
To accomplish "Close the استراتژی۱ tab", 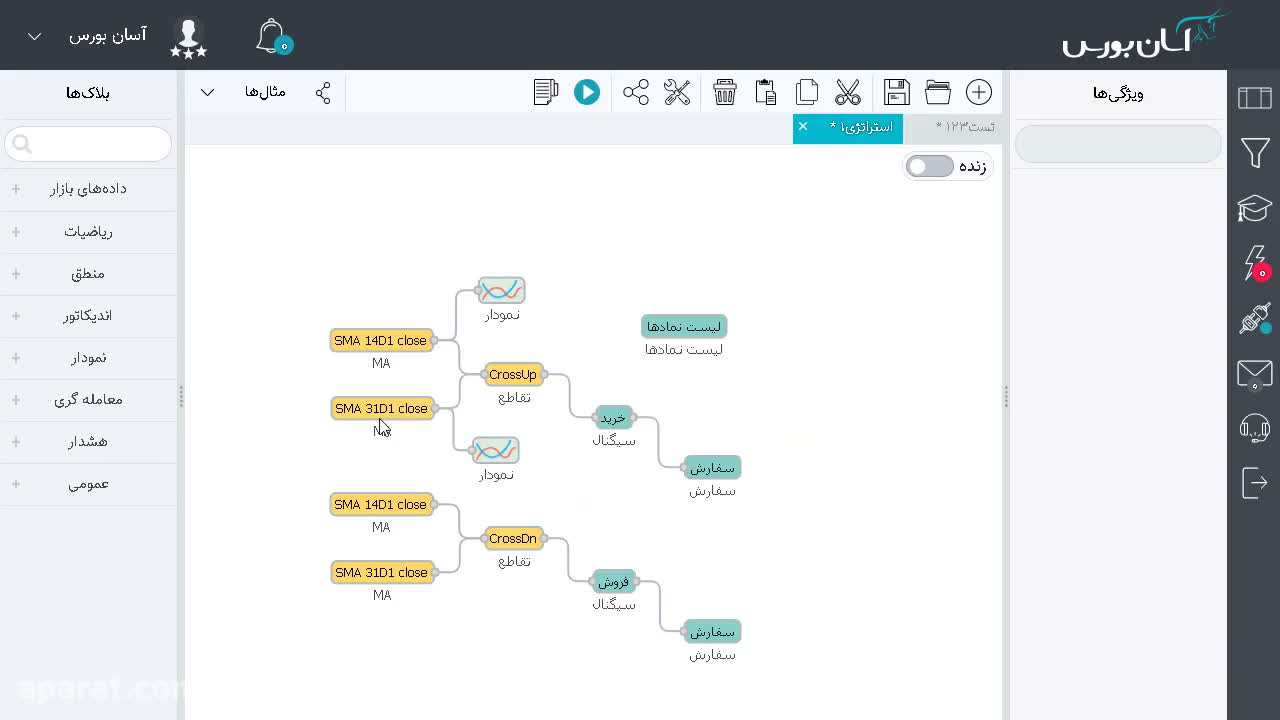I will tap(803, 127).
